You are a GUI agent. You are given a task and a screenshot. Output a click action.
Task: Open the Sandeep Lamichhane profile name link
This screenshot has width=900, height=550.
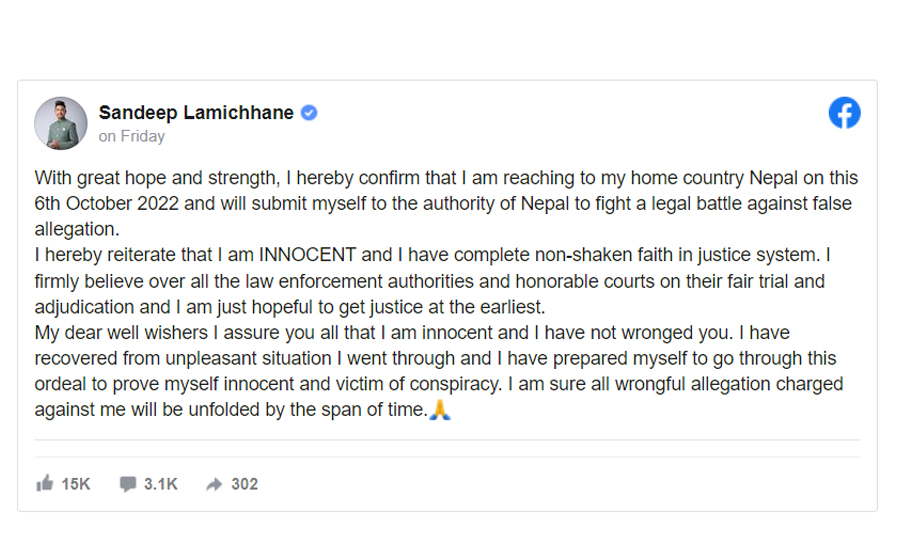[x=196, y=113]
